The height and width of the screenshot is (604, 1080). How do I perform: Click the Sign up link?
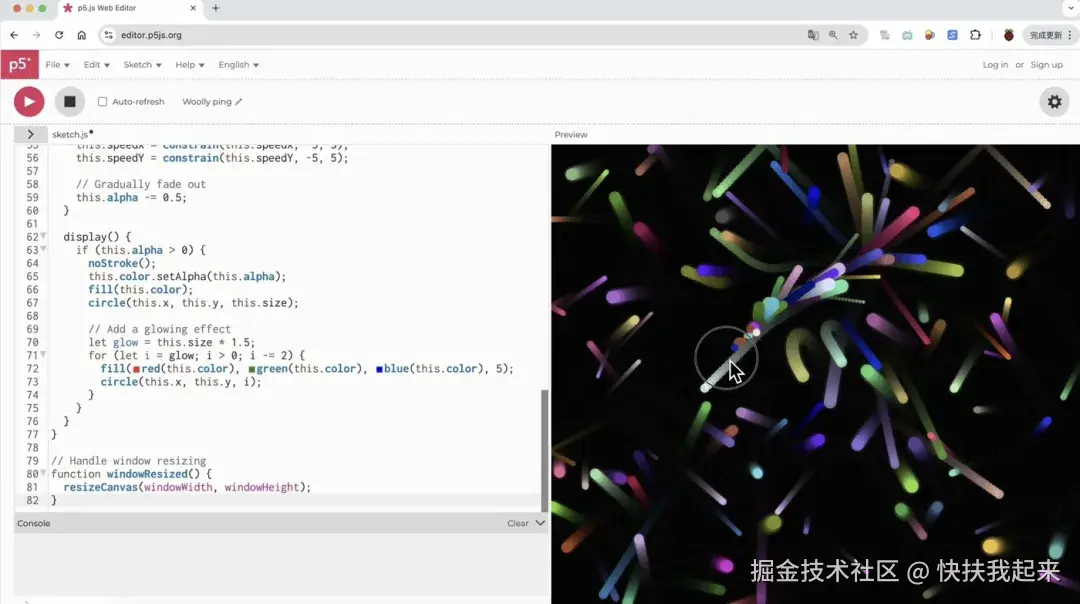point(1046,65)
